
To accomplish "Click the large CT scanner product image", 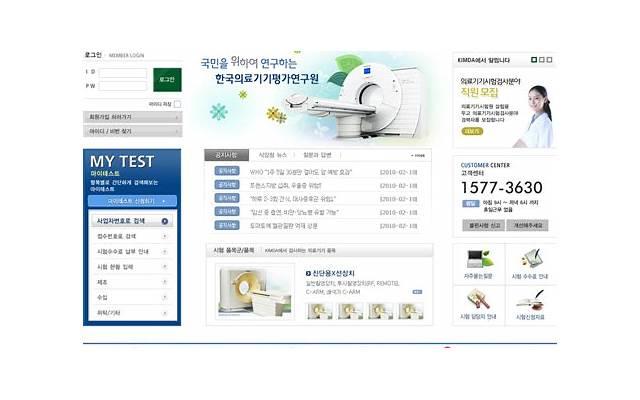I will point(255,291).
